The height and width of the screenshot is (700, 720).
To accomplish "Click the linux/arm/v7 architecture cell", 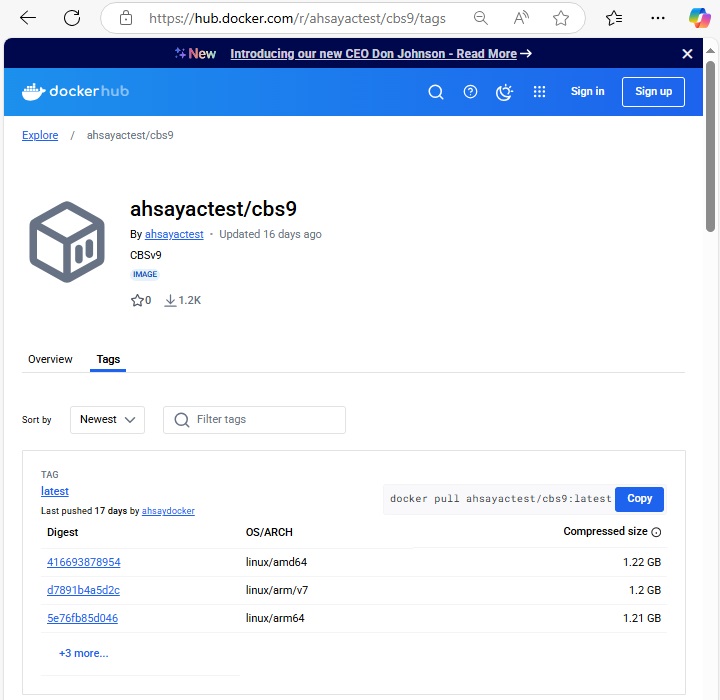I will [277, 590].
